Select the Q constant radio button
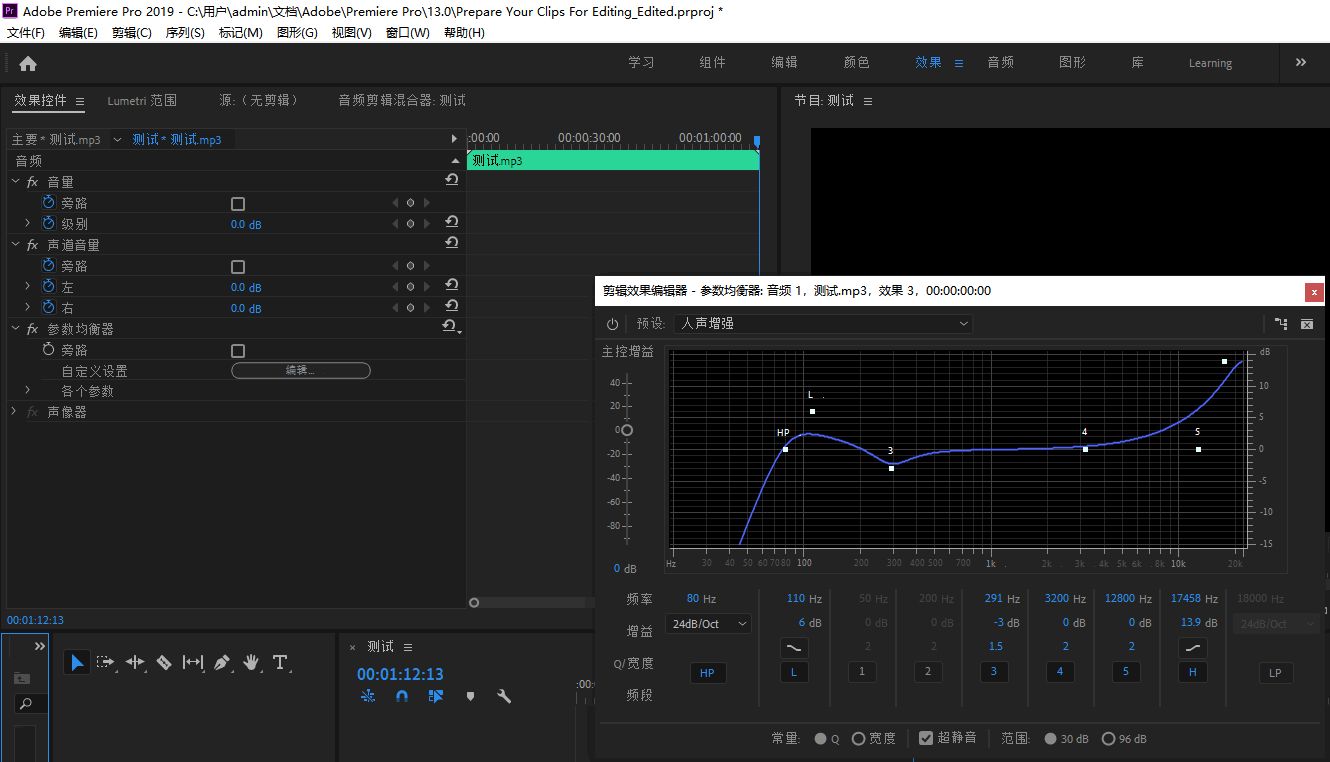The height and width of the screenshot is (762, 1330). (x=820, y=739)
